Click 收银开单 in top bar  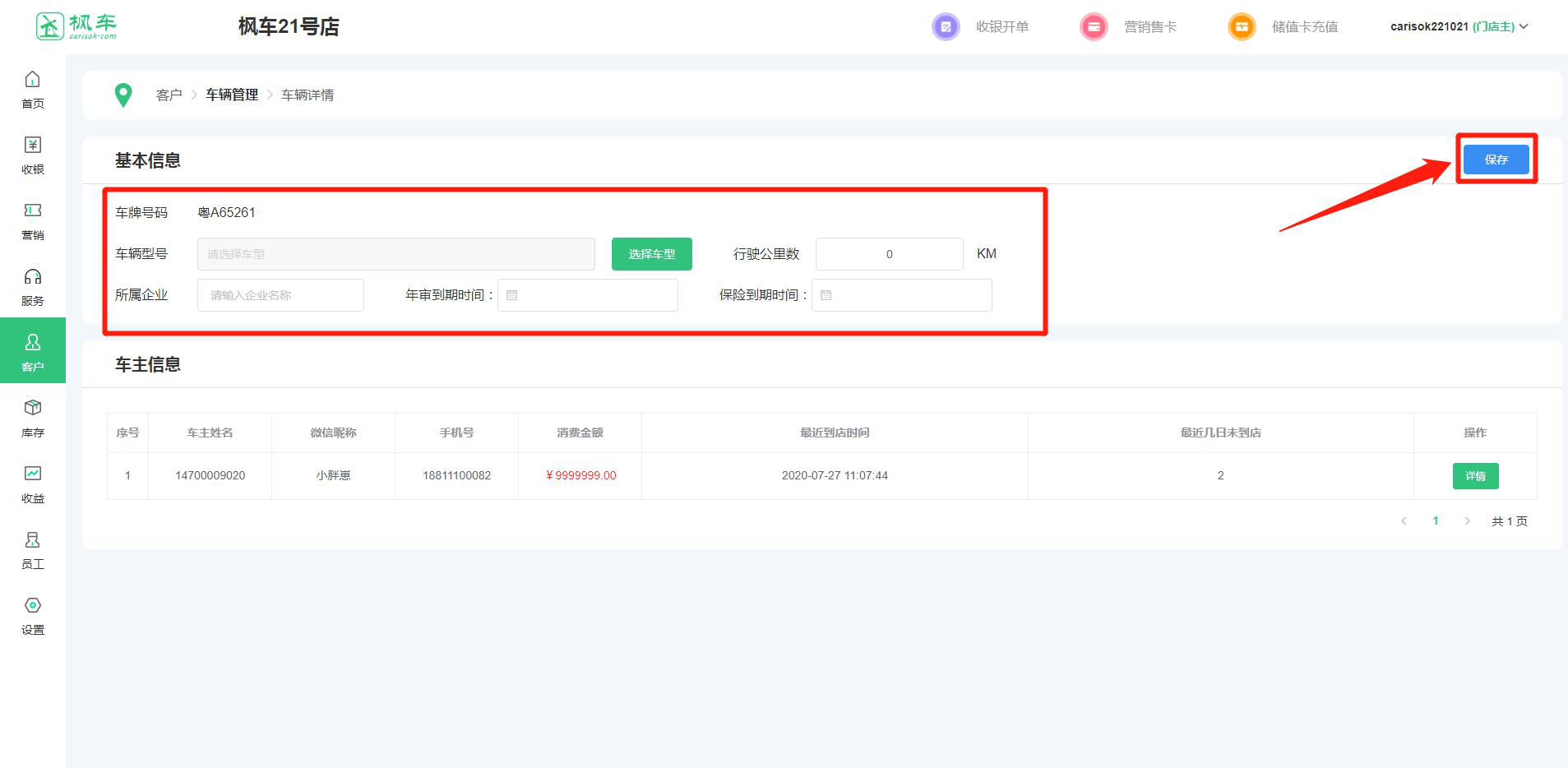click(x=1002, y=26)
